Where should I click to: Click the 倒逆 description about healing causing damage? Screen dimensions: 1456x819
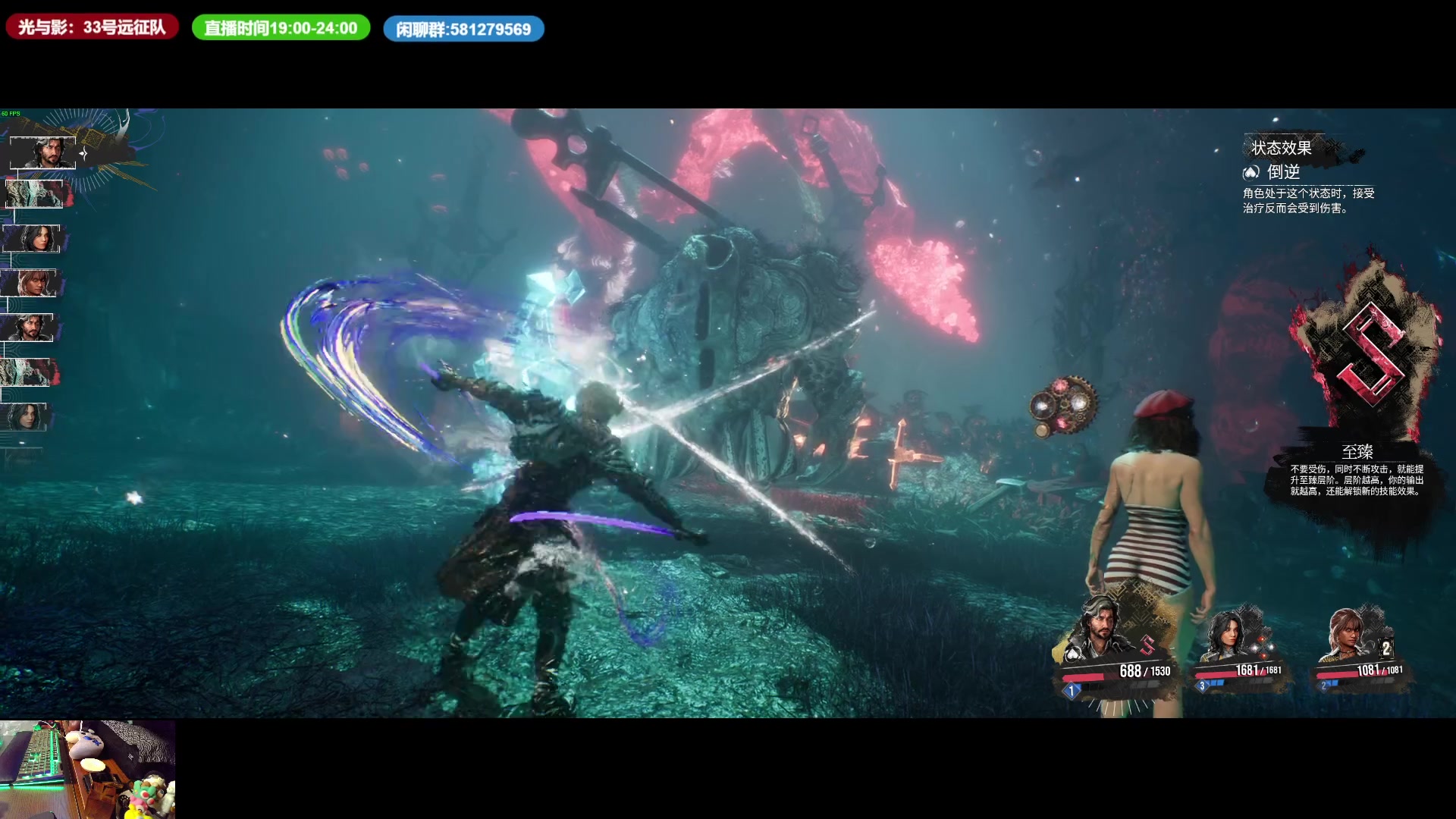(x=1309, y=200)
